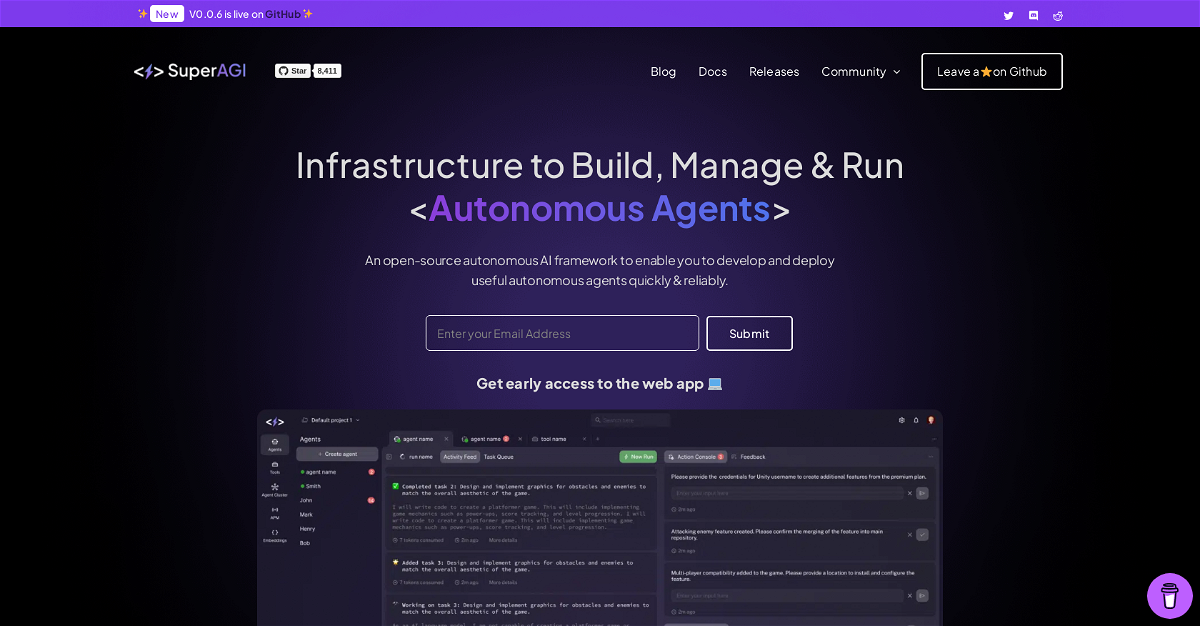The height and width of the screenshot is (626, 1200).
Task: Close the tool name tab
Action: pos(584,439)
